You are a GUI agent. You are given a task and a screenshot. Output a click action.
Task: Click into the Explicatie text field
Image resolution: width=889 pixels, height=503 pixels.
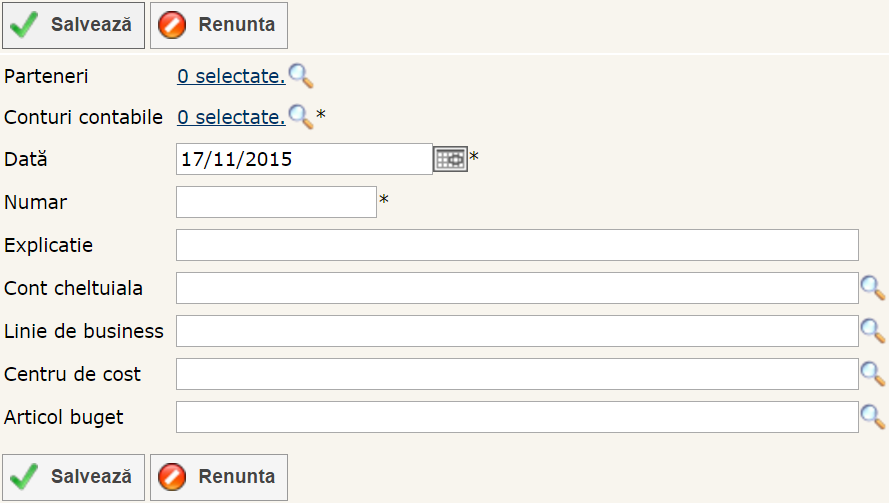click(517, 245)
